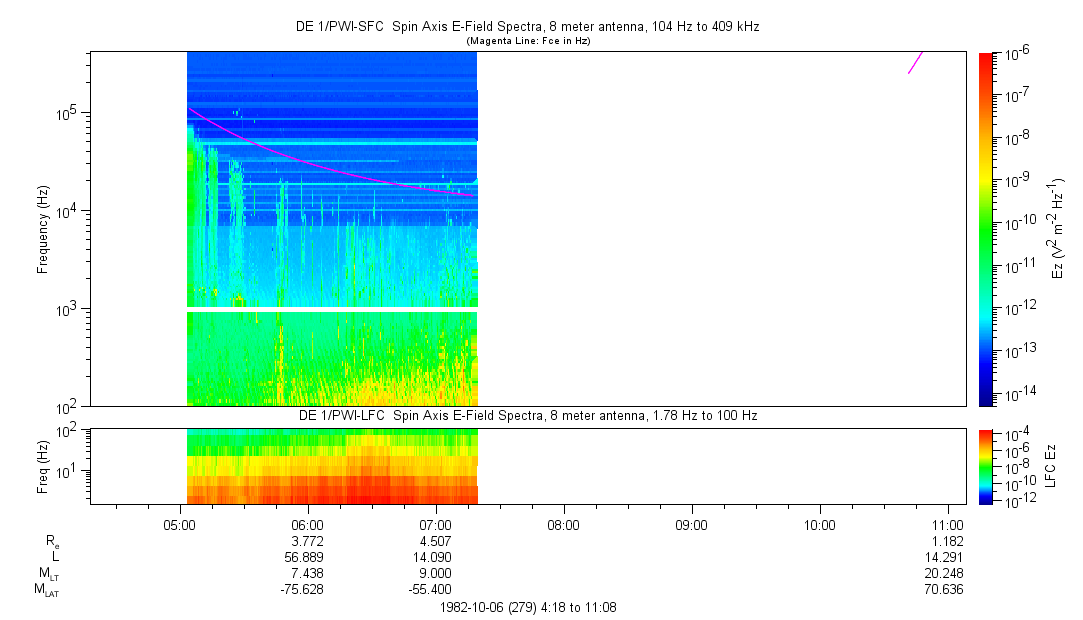Screen dimensions: 1083x620
Task: Click the DE 1/PWI-LFC panel title
Action: (532, 414)
